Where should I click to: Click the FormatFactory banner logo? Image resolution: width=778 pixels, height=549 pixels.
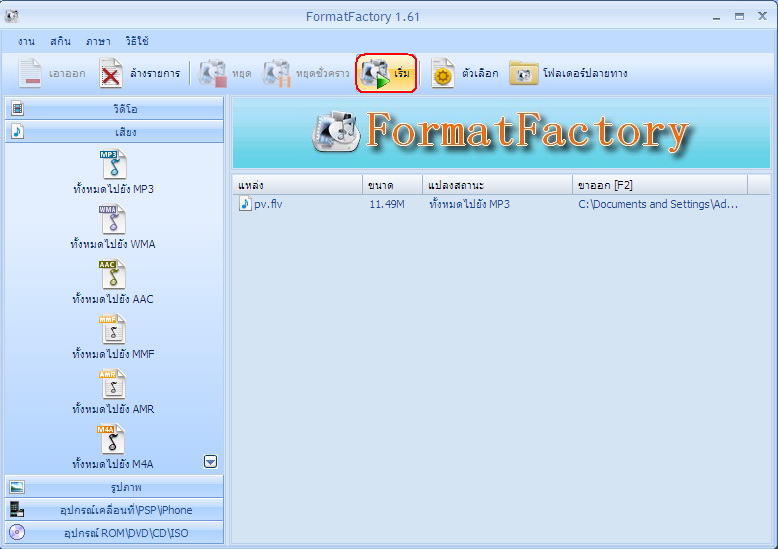pyautogui.click(x=501, y=132)
